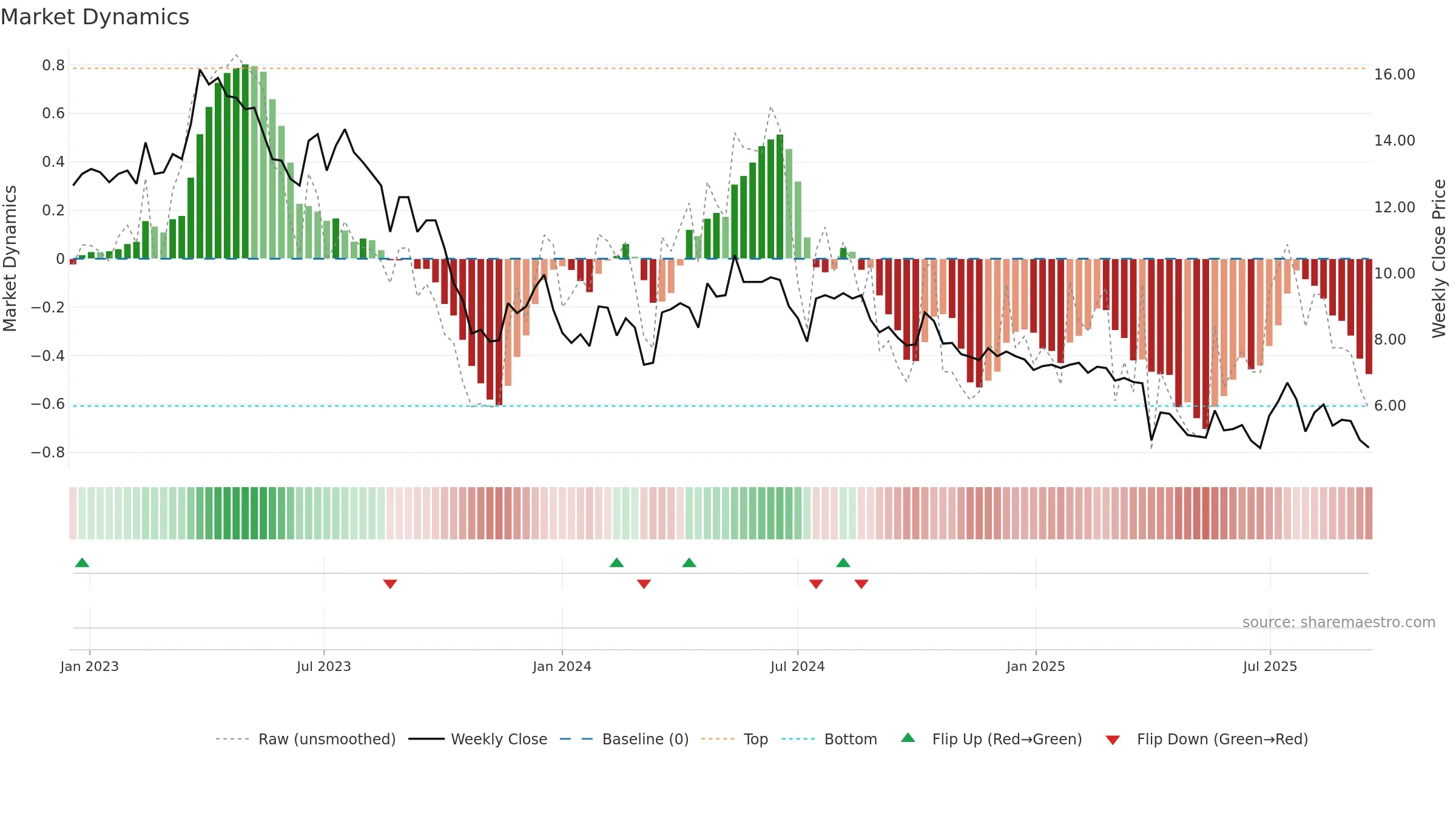
Task: Click the Jan 2024 x-axis label
Action: (562, 666)
